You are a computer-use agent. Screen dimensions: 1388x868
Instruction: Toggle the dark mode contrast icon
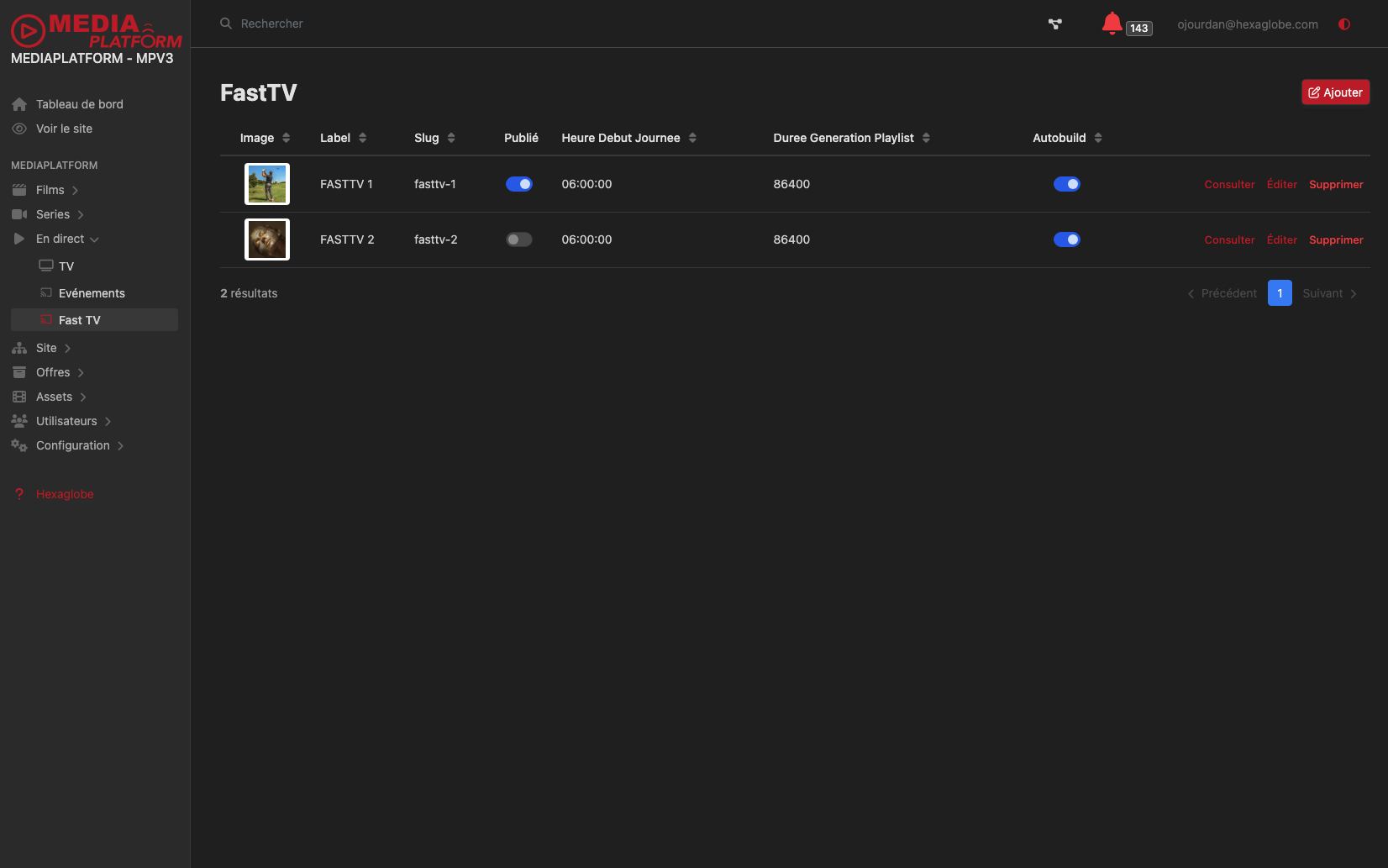pos(1344,24)
